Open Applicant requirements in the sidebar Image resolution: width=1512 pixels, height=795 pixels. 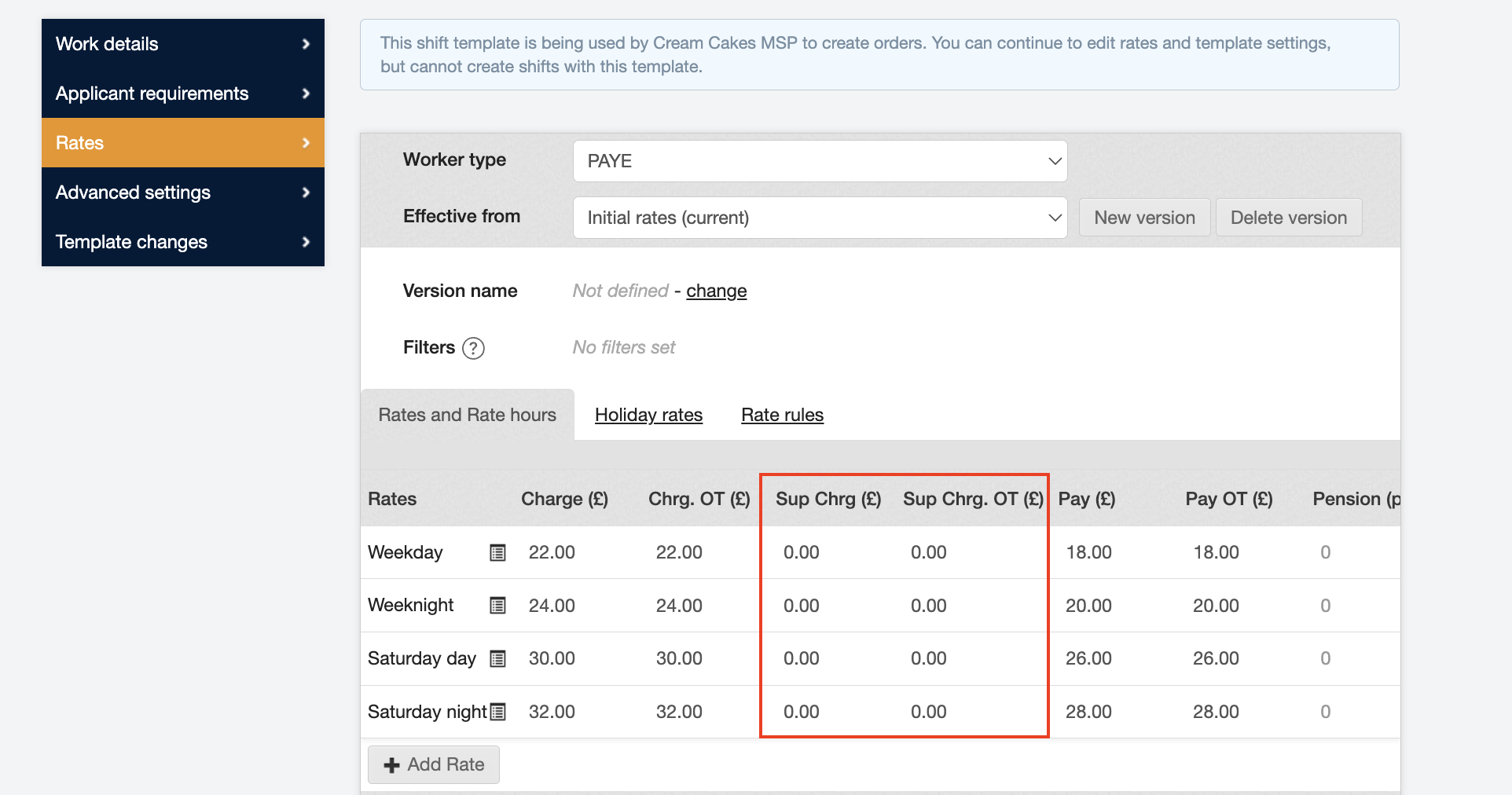click(x=182, y=93)
